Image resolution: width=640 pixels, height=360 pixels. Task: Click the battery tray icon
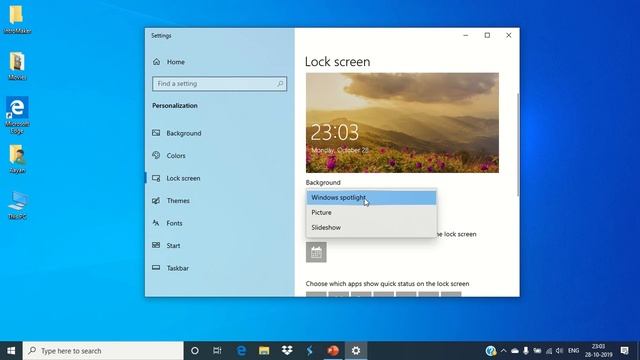[x=537, y=351]
